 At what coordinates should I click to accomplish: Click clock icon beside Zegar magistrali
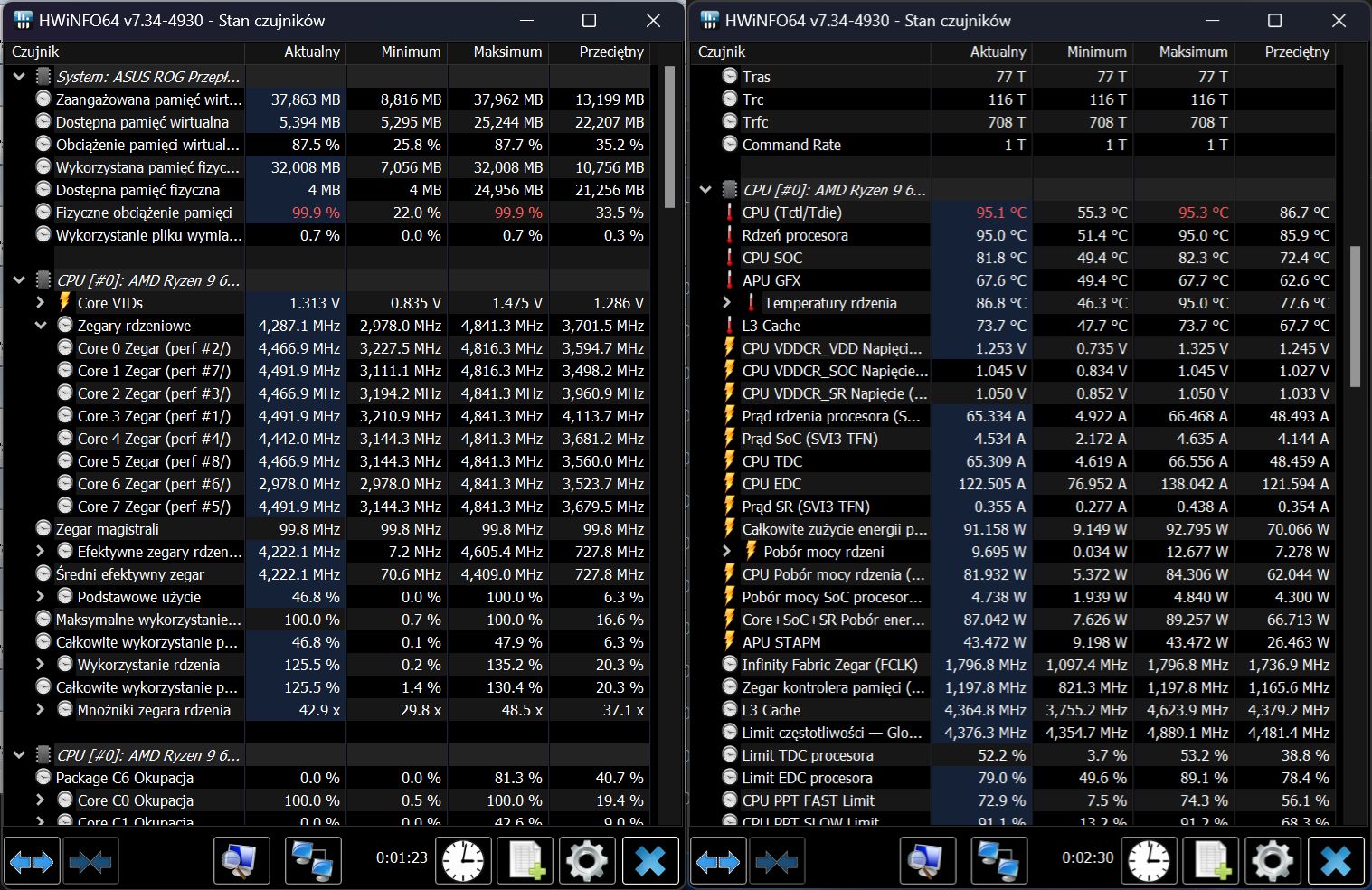43,528
